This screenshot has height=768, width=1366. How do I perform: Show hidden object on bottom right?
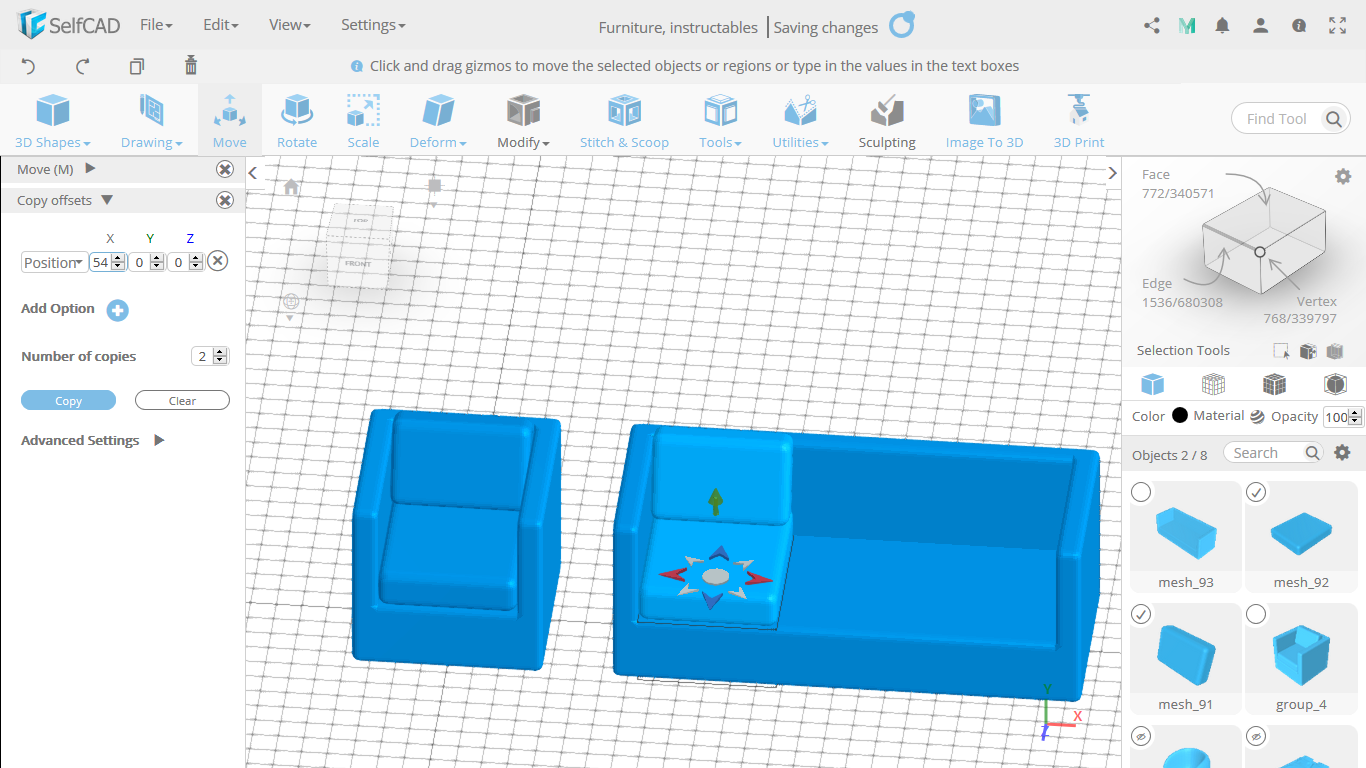click(x=1256, y=736)
